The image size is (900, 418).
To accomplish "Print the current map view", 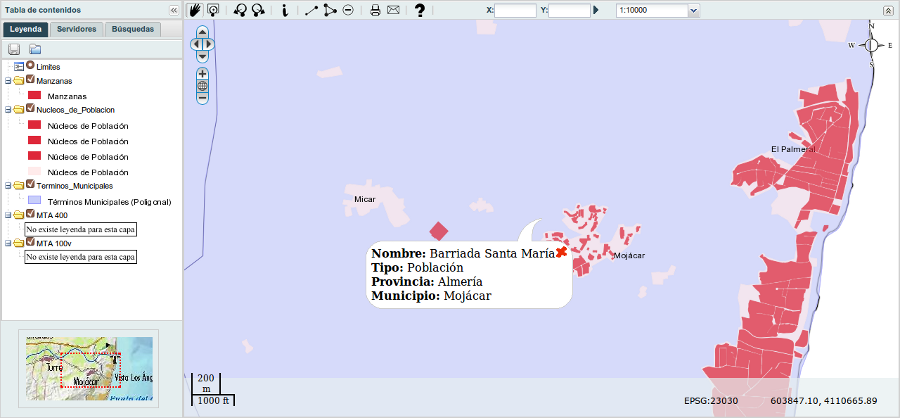I will [x=375, y=10].
